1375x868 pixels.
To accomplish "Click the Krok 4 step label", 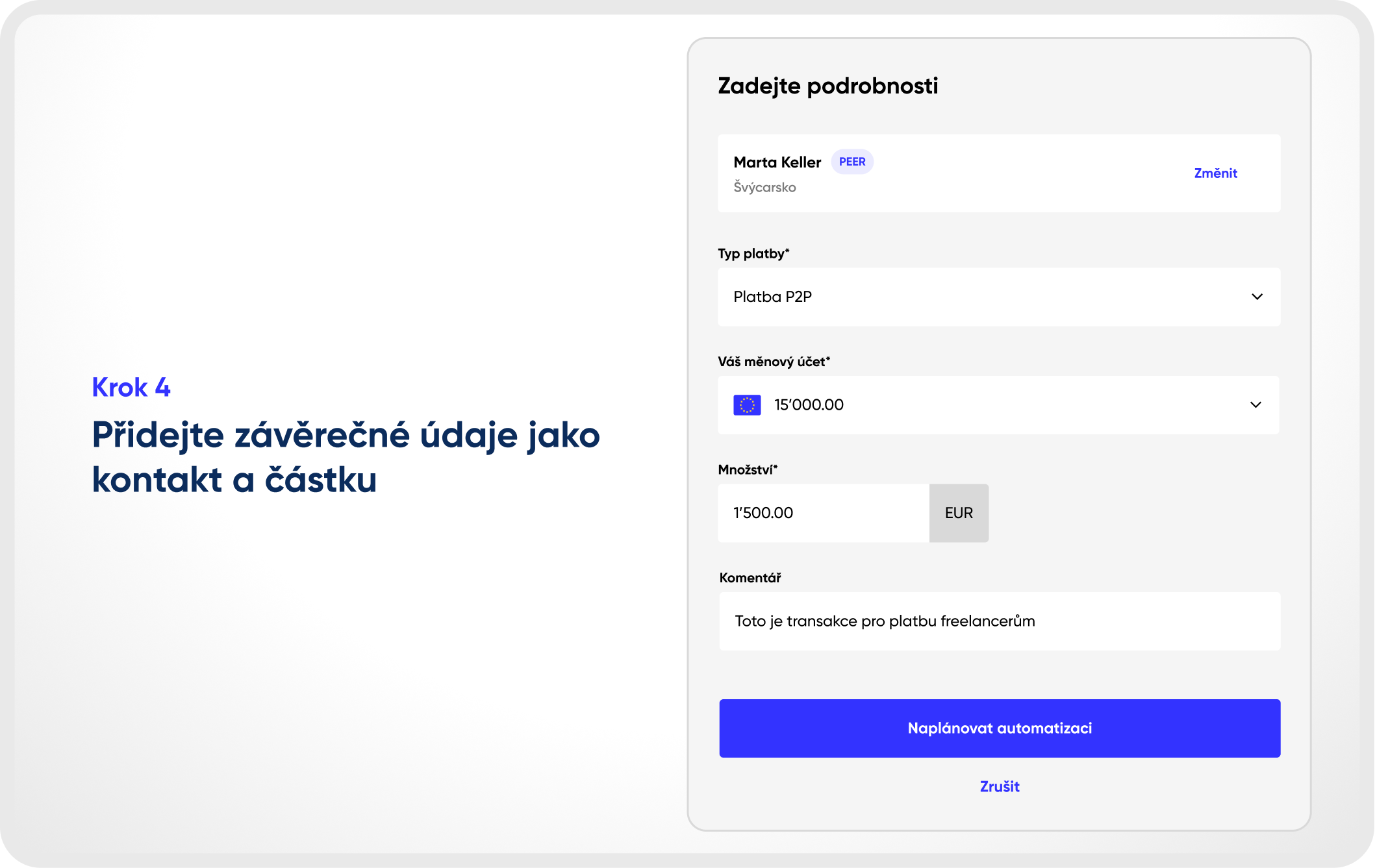I will [x=131, y=387].
